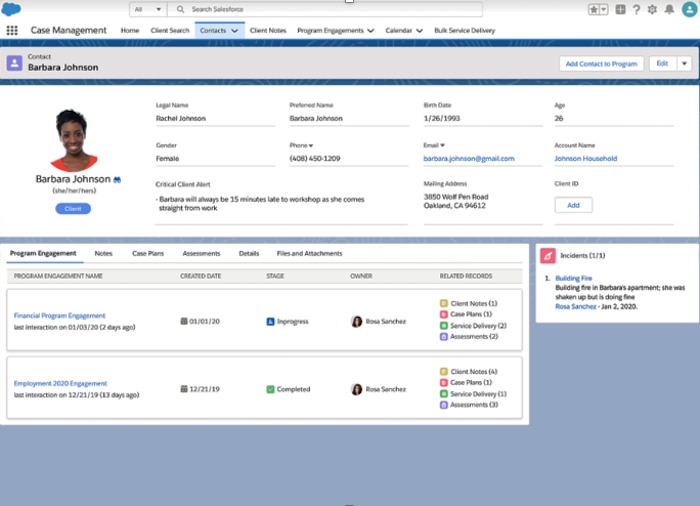The height and width of the screenshot is (506, 700).
Task: Open the Setup gear icon
Action: [x=652, y=9]
